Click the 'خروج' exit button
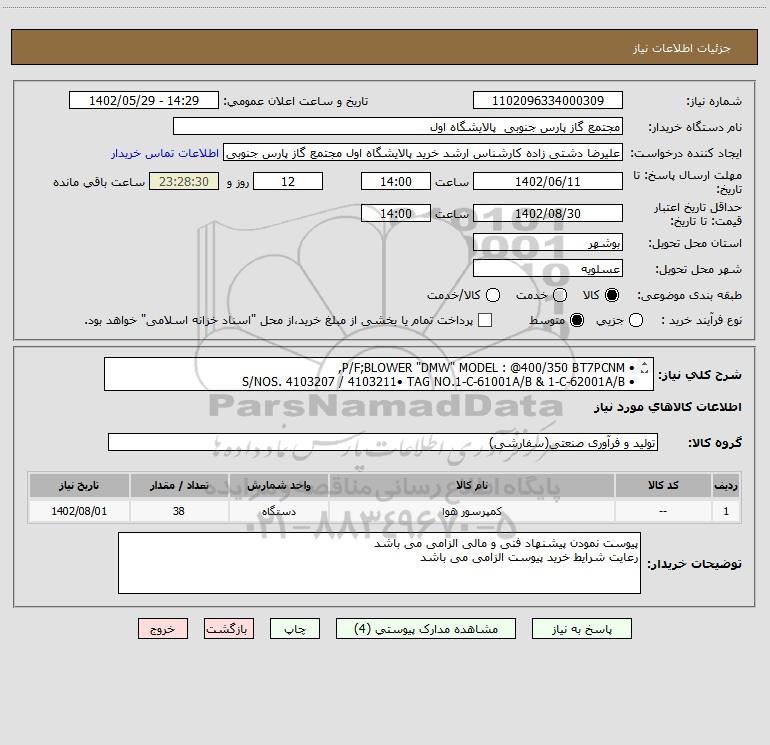The width and height of the screenshot is (770, 745). (162, 629)
